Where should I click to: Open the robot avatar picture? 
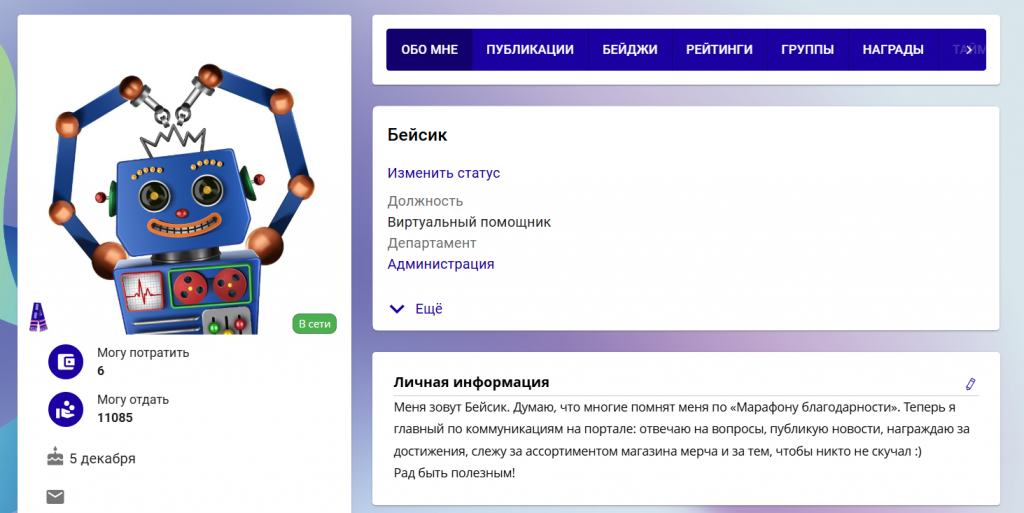tap(185, 200)
